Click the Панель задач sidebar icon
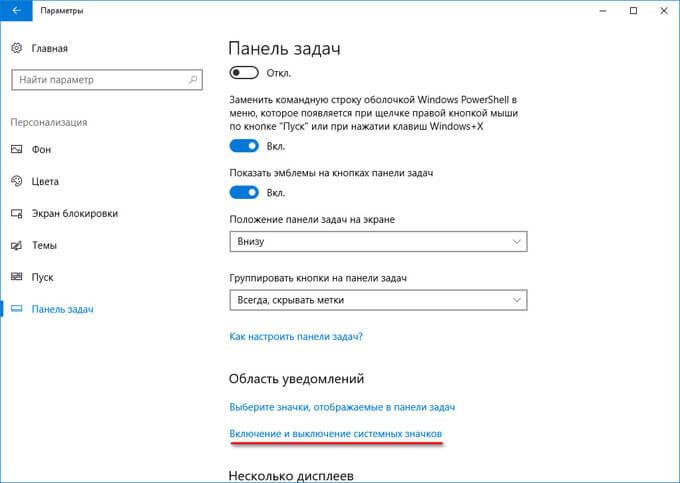The height and width of the screenshot is (483, 680). (16, 309)
